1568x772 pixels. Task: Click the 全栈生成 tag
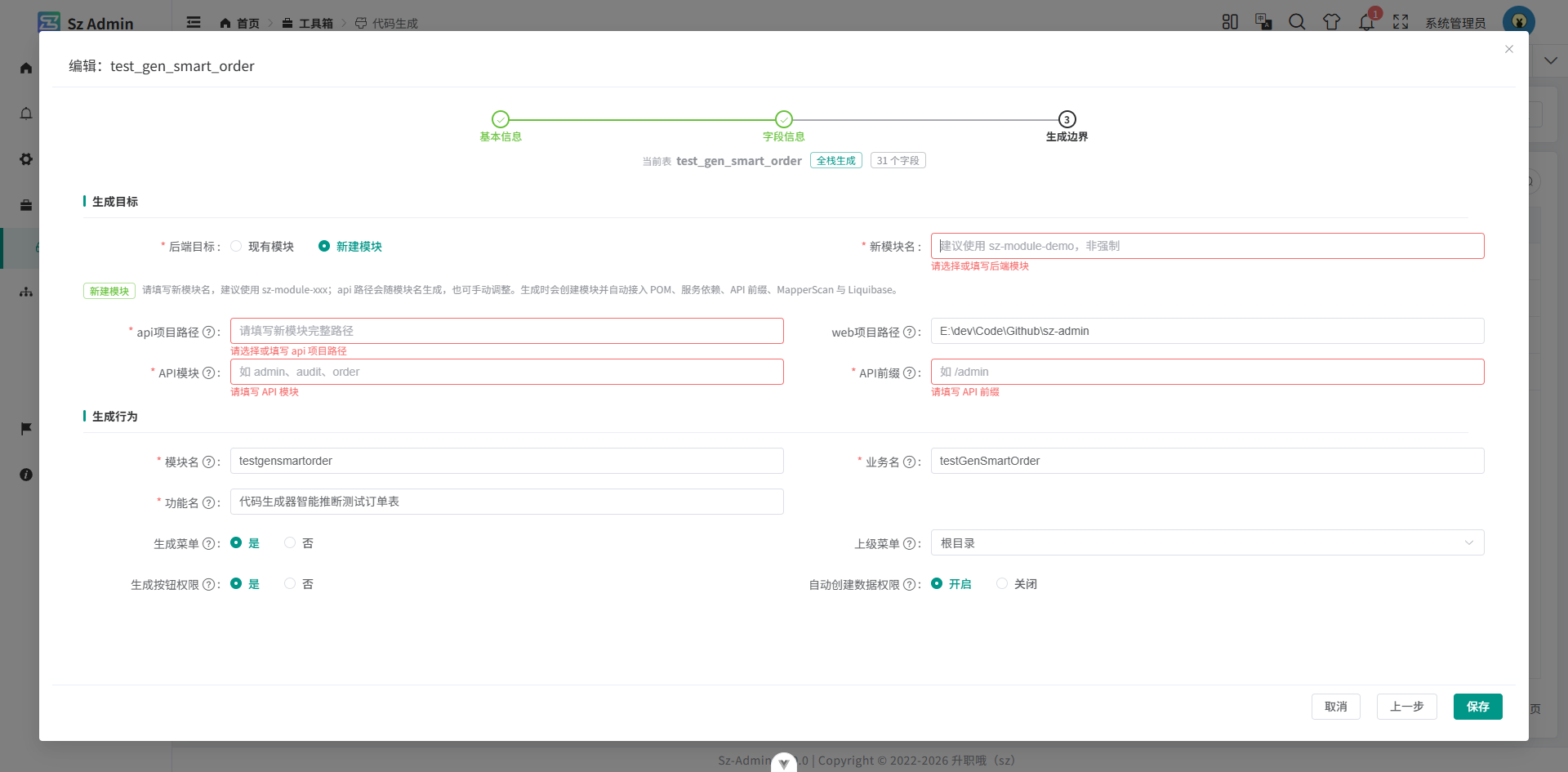836,161
